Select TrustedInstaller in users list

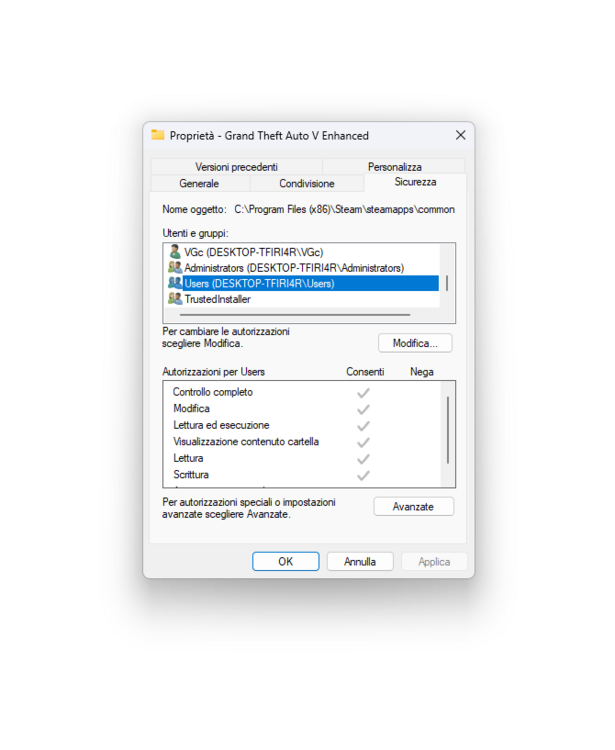(218, 299)
